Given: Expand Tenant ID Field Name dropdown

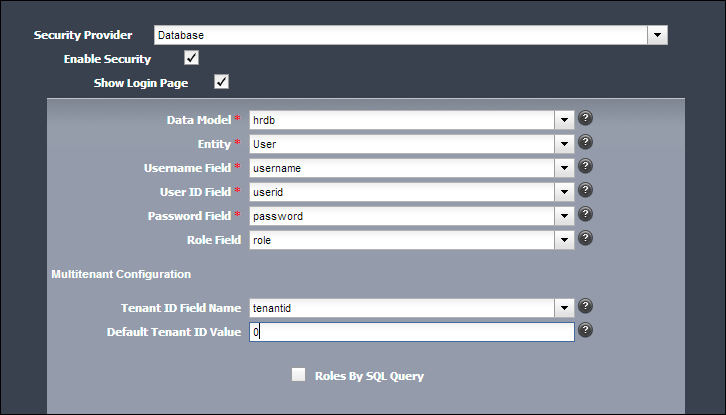Looking at the screenshot, I should [x=565, y=308].
